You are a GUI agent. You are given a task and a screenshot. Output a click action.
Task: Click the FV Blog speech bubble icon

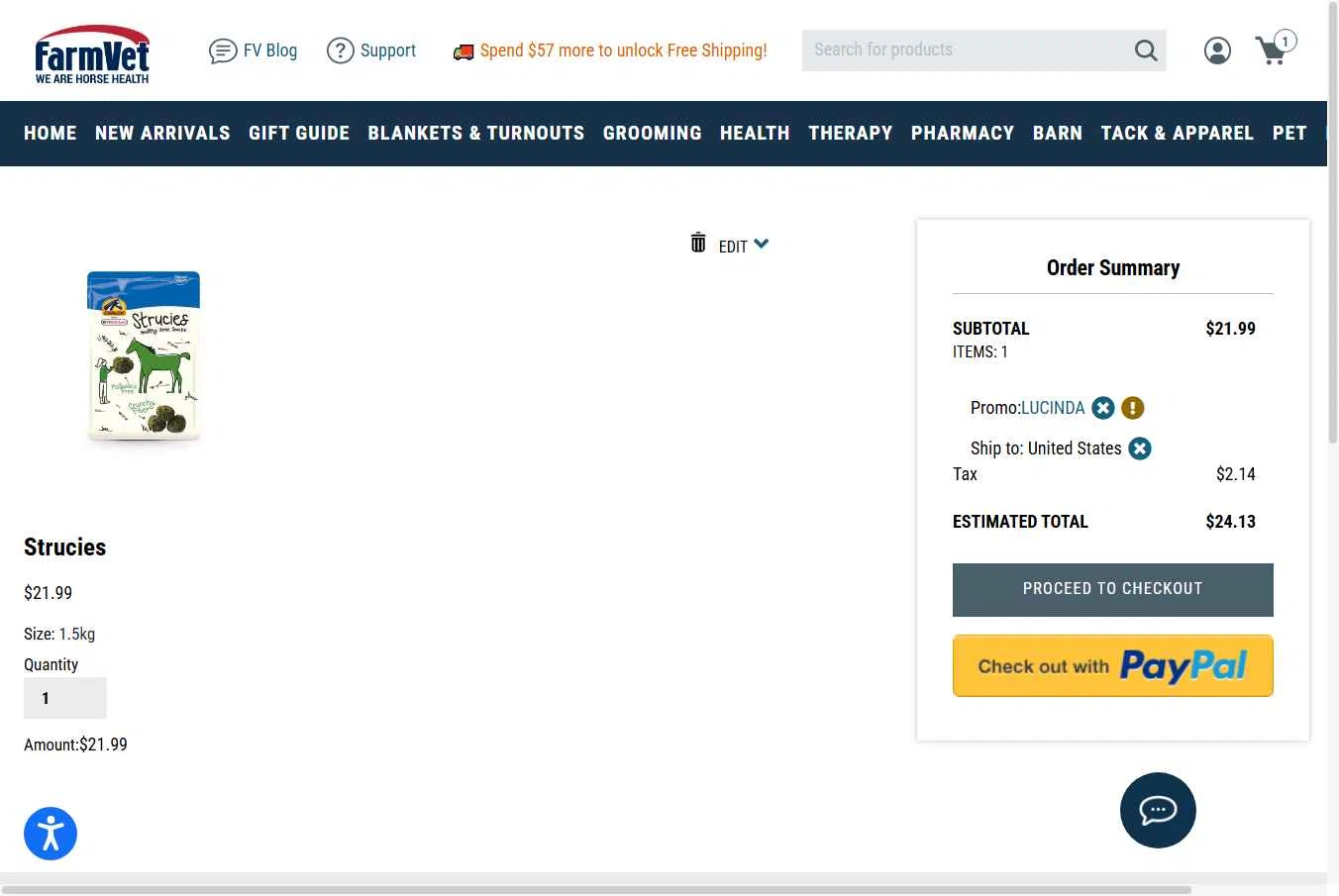point(223,50)
